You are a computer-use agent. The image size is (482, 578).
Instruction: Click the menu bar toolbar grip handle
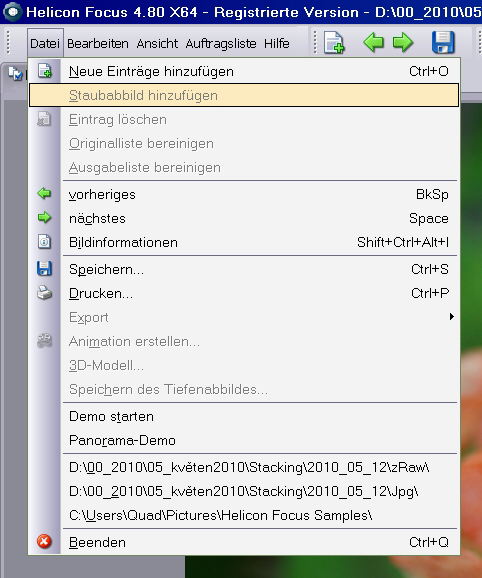pyautogui.click(x=8, y=42)
